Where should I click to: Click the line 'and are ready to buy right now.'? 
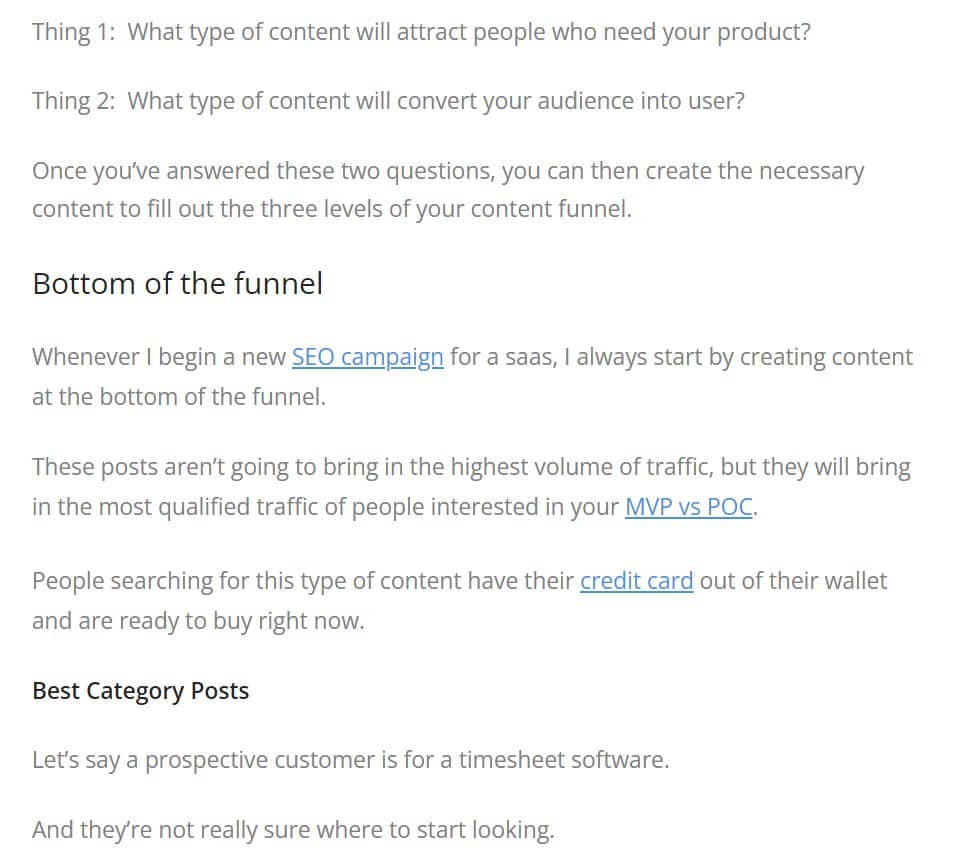point(198,620)
